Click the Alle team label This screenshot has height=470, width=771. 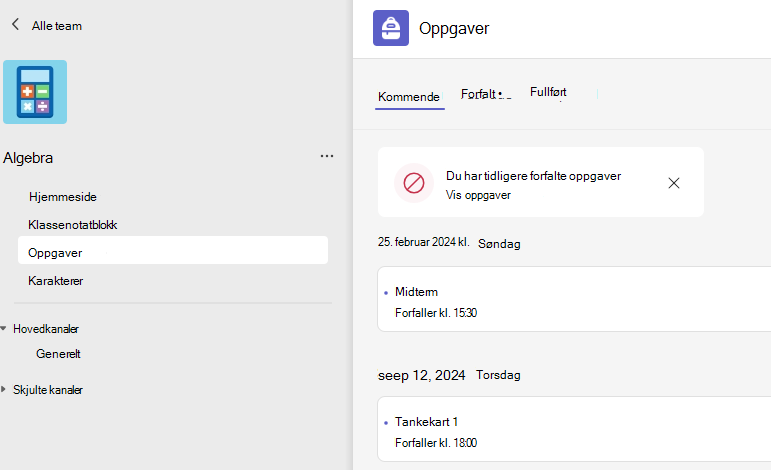pyautogui.click(x=57, y=26)
